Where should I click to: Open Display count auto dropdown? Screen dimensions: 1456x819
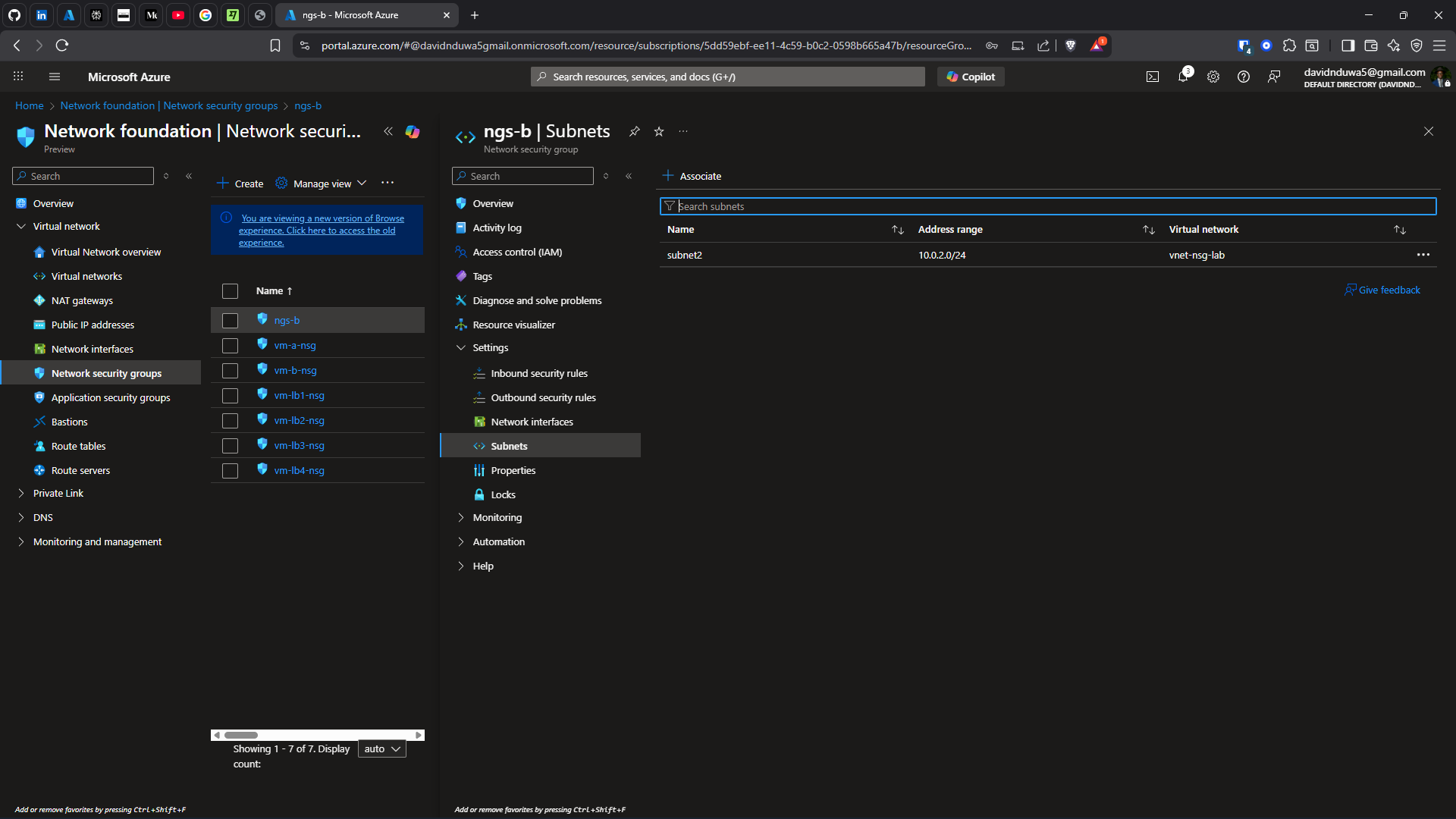[382, 748]
